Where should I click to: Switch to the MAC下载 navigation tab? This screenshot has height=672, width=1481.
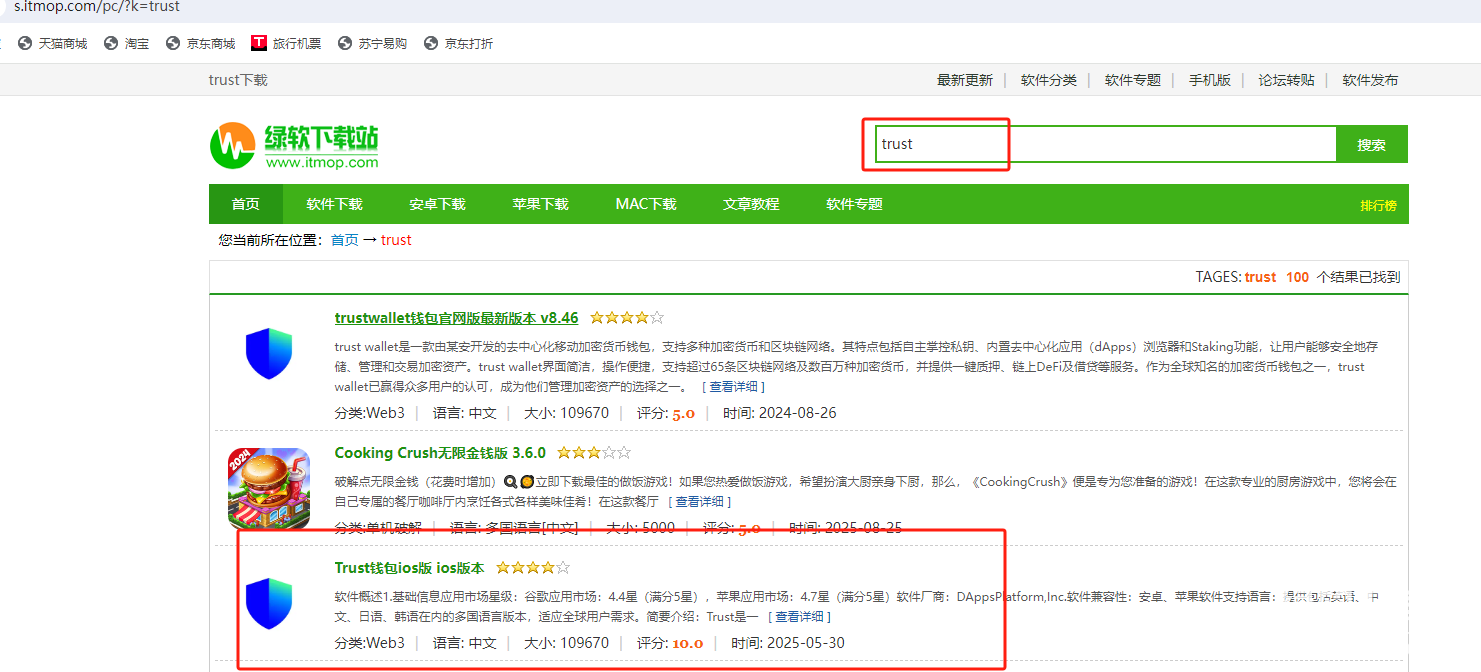(646, 204)
